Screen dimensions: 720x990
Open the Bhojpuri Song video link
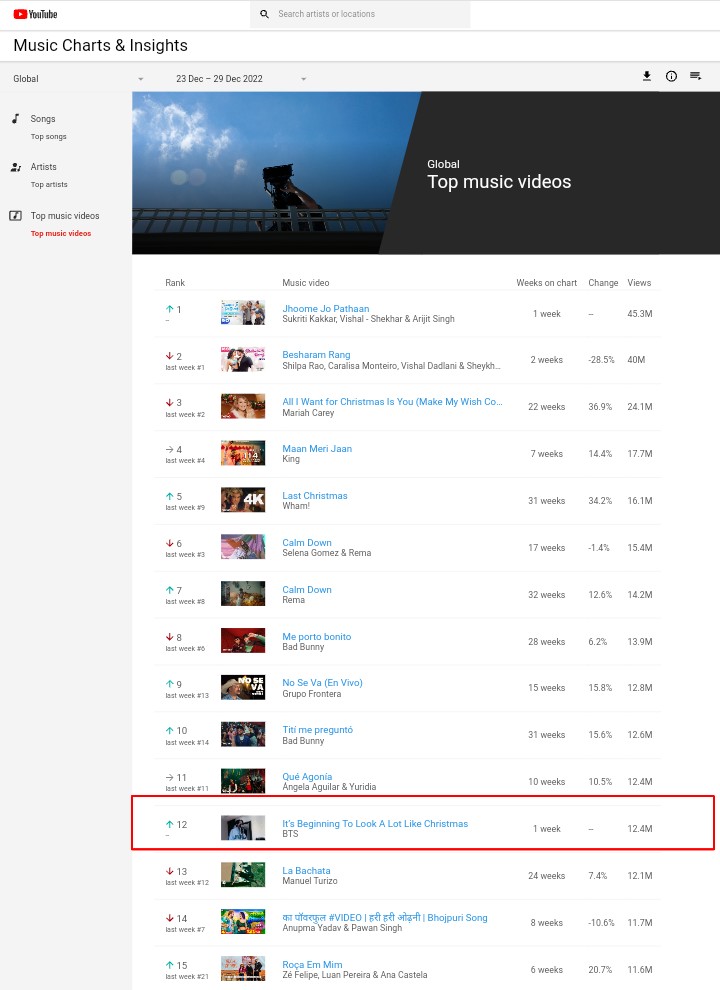tap(385, 917)
